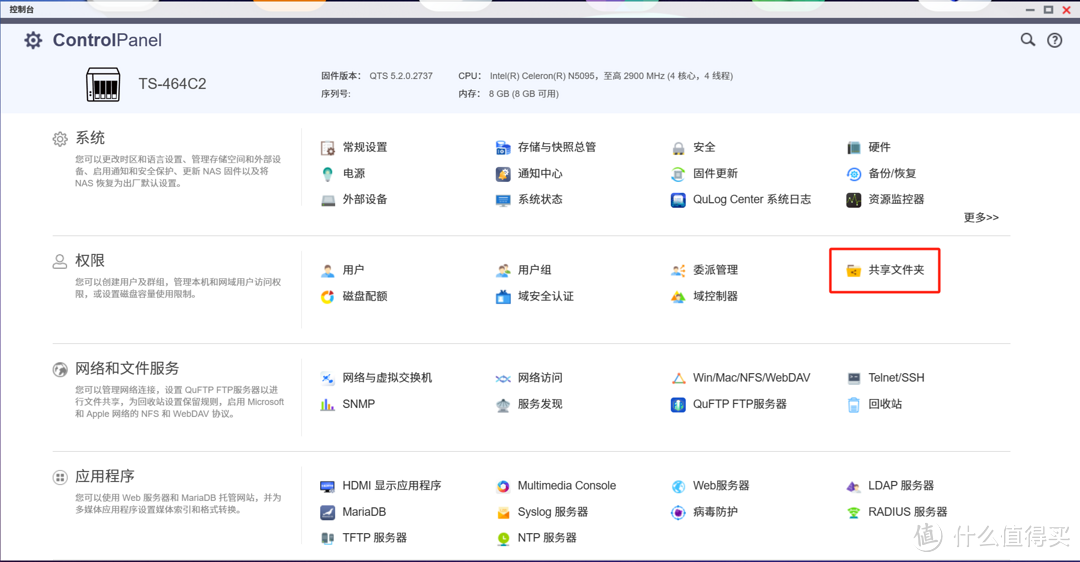Click the 回收站 recycle bin icon
The height and width of the screenshot is (562, 1080).
pyautogui.click(x=853, y=404)
